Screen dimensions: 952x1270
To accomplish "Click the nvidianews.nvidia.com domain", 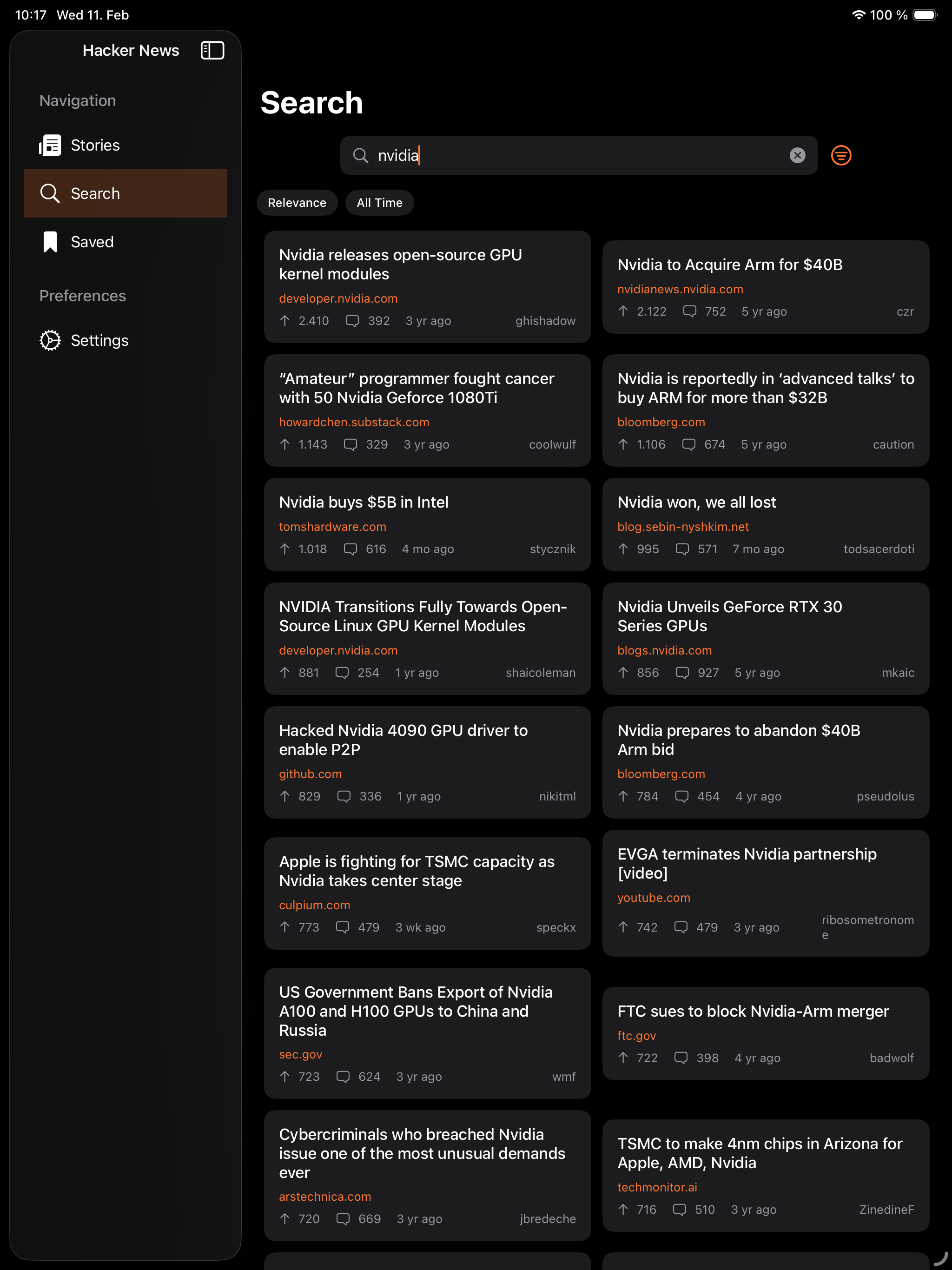I will coord(680,289).
